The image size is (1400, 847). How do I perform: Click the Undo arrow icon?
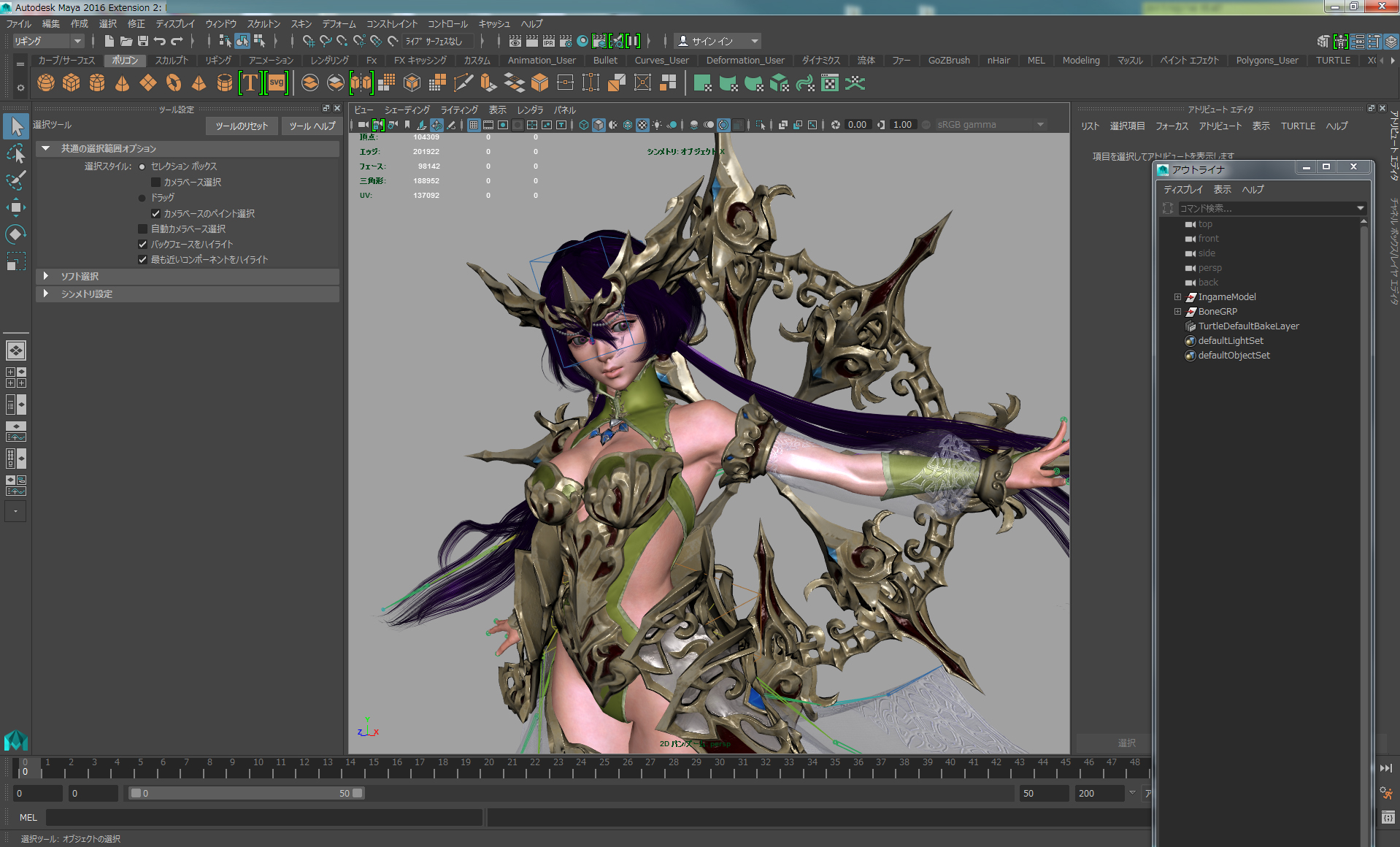[160, 41]
